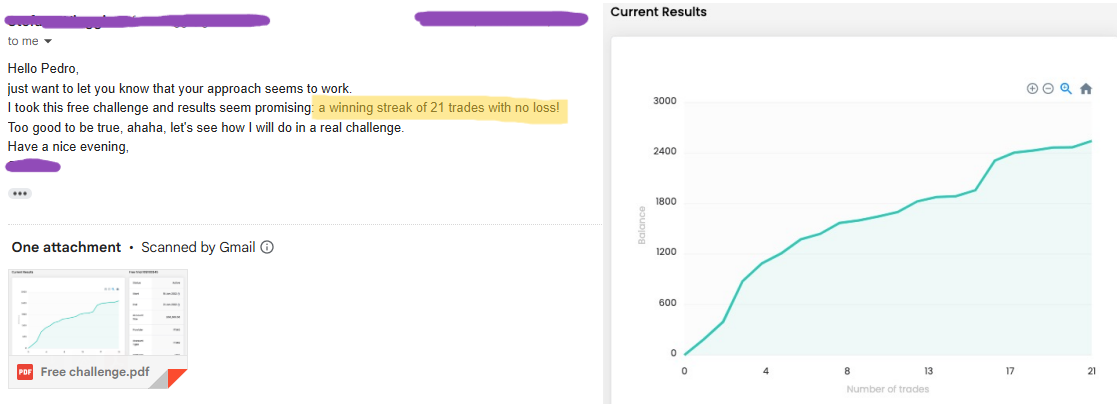Click the Scanned by Gmail info icon

pyautogui.click(x=267, y=247)
